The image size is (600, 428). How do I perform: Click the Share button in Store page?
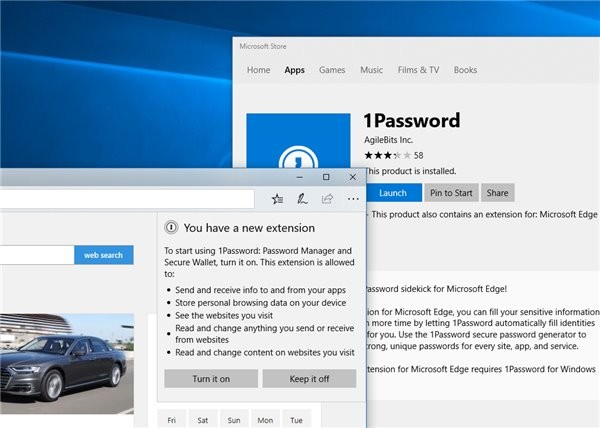click(497, 193)
